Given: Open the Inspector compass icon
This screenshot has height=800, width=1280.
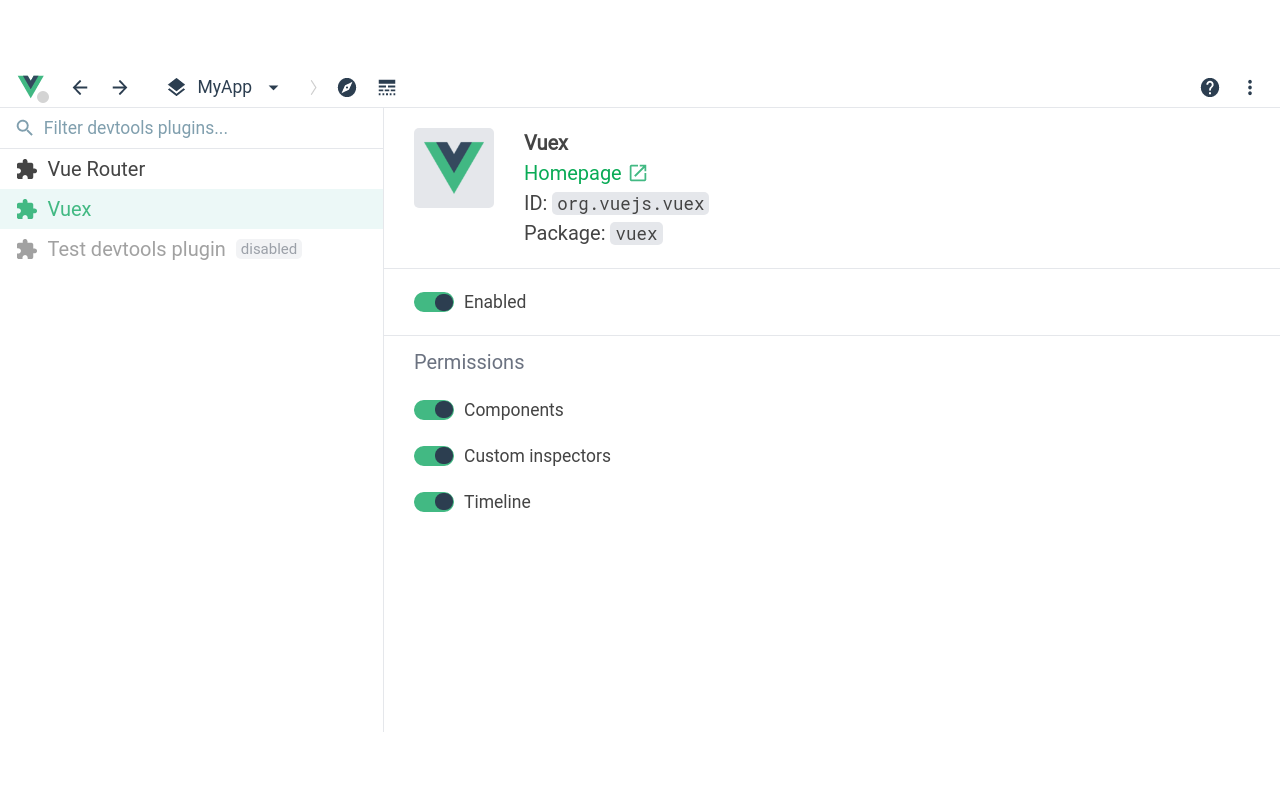Looking at the screenshot, I should coord(347,88).
